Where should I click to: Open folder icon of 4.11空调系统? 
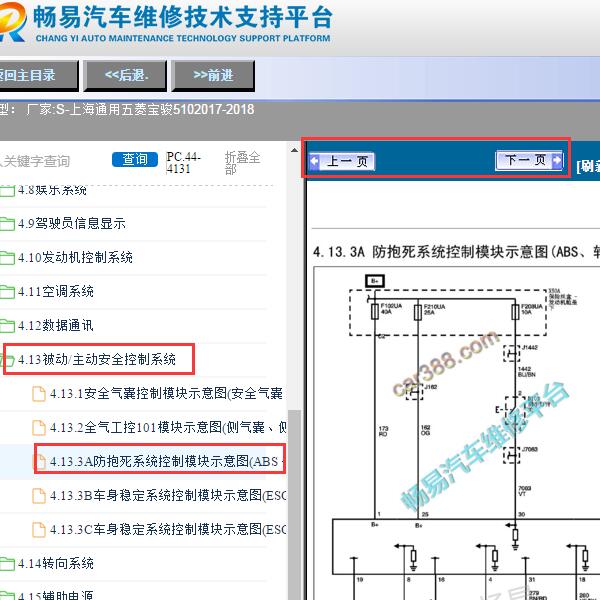click(7, 292)
